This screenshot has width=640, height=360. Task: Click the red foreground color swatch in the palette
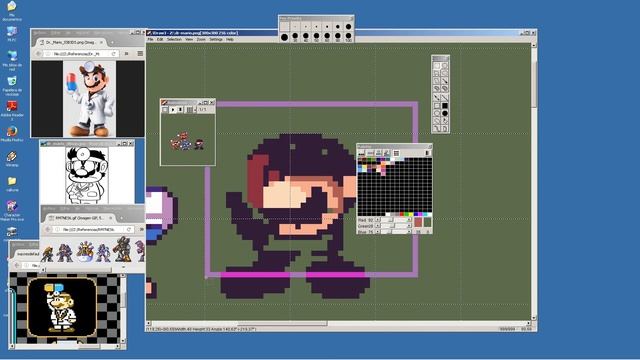tap(418, 222)
